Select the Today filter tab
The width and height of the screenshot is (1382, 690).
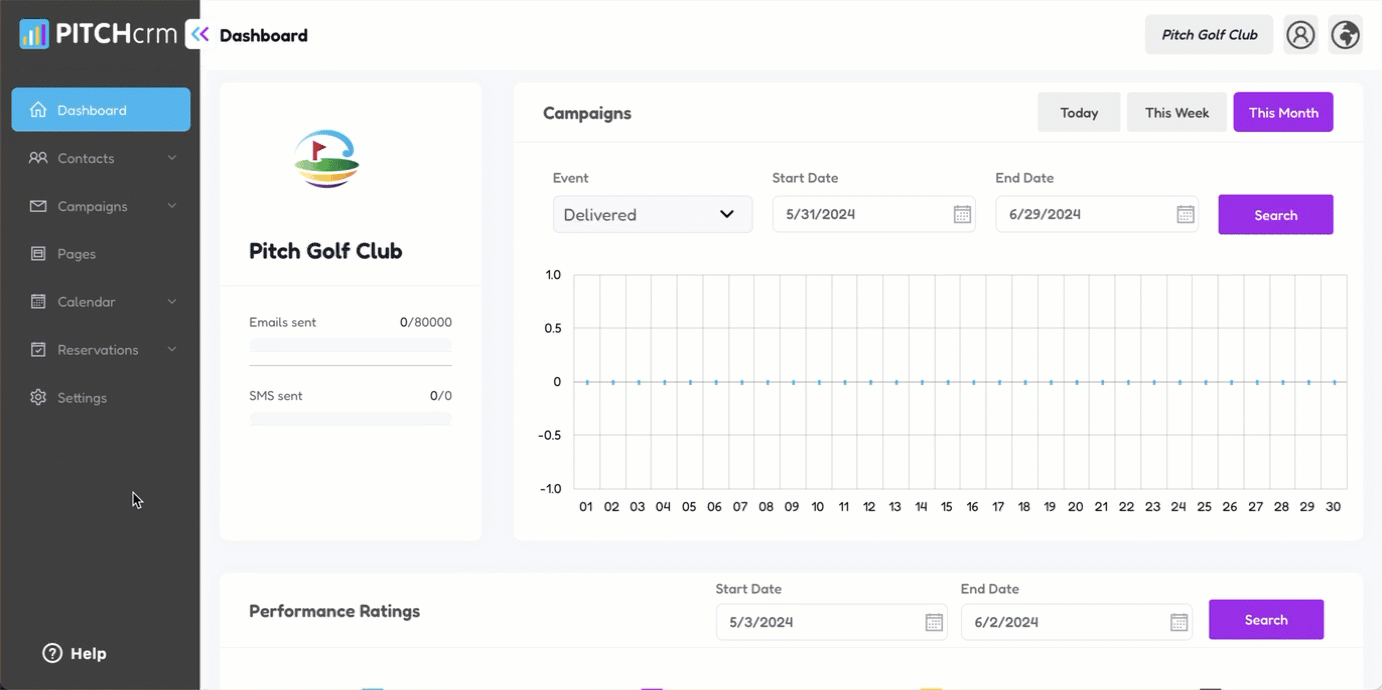[x=1078, y=113]
